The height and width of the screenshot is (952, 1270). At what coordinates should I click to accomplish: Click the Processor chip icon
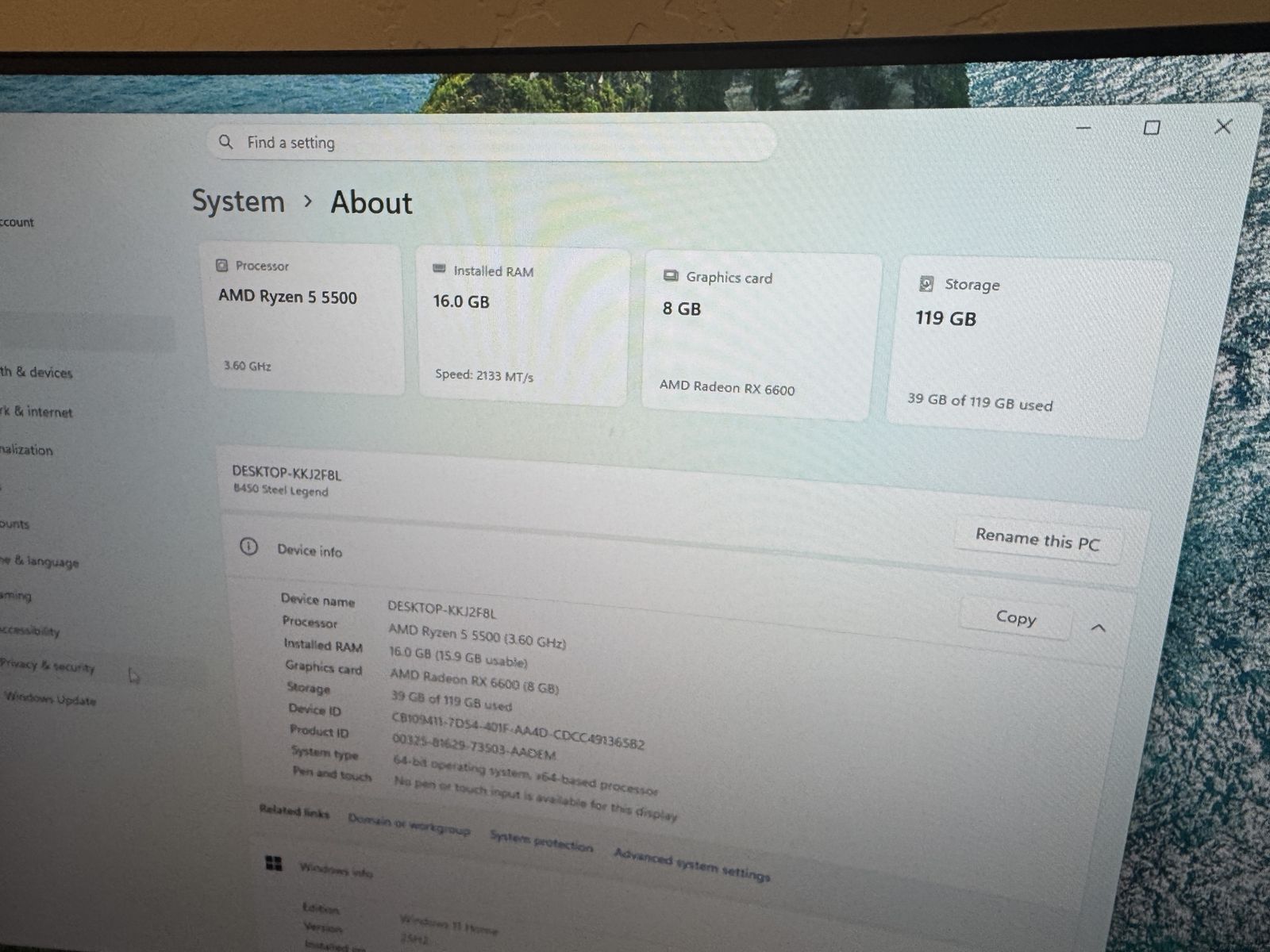222,265
